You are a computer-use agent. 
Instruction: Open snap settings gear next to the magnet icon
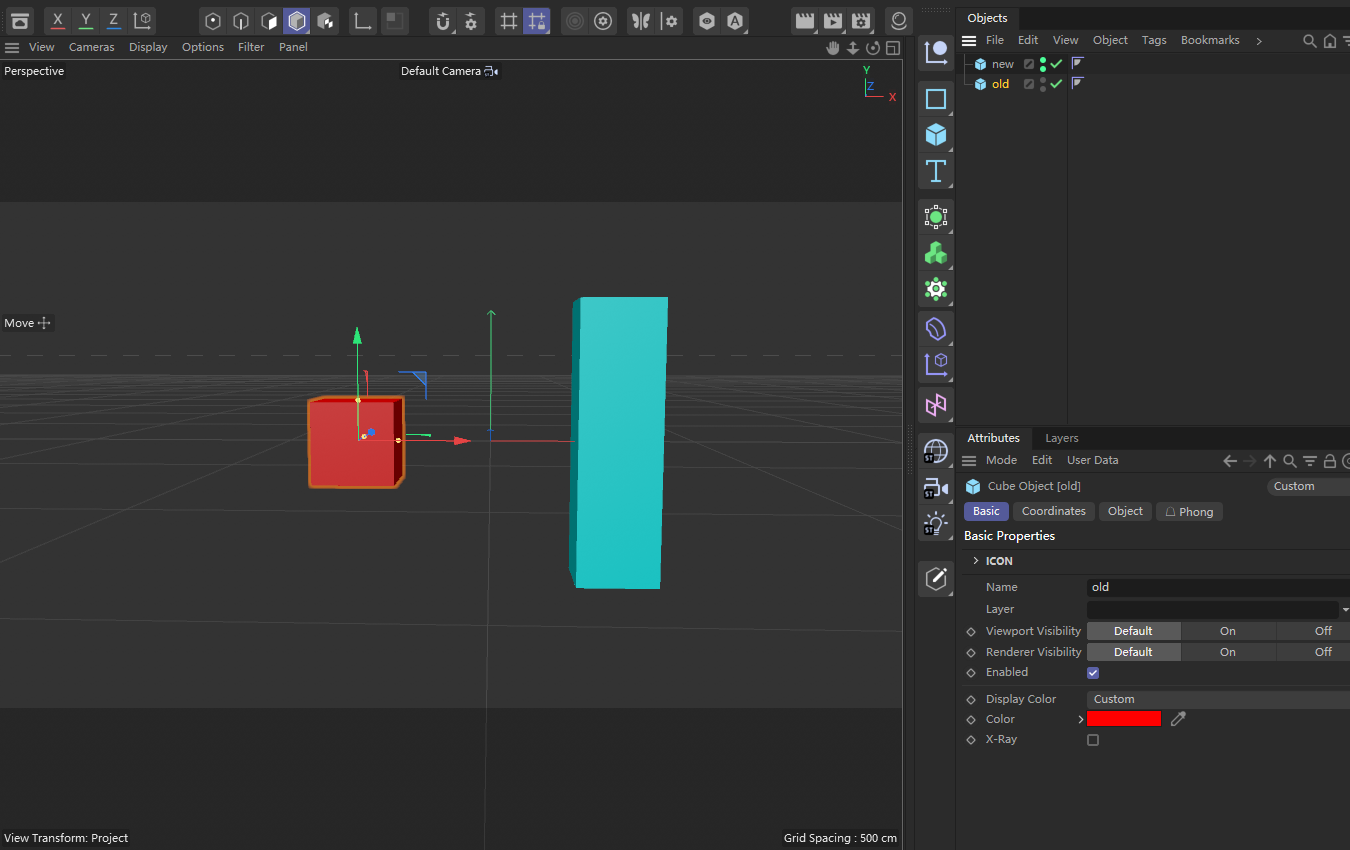click(471, 21)
